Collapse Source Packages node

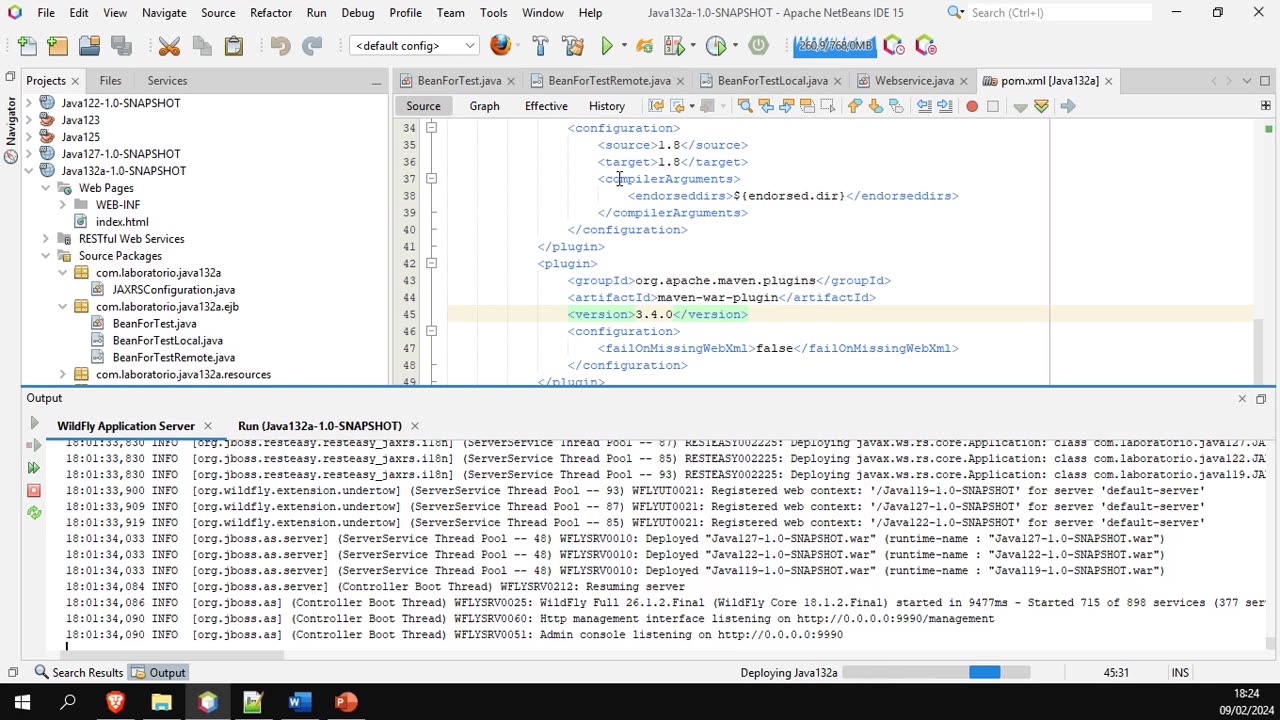pos(45,256)
